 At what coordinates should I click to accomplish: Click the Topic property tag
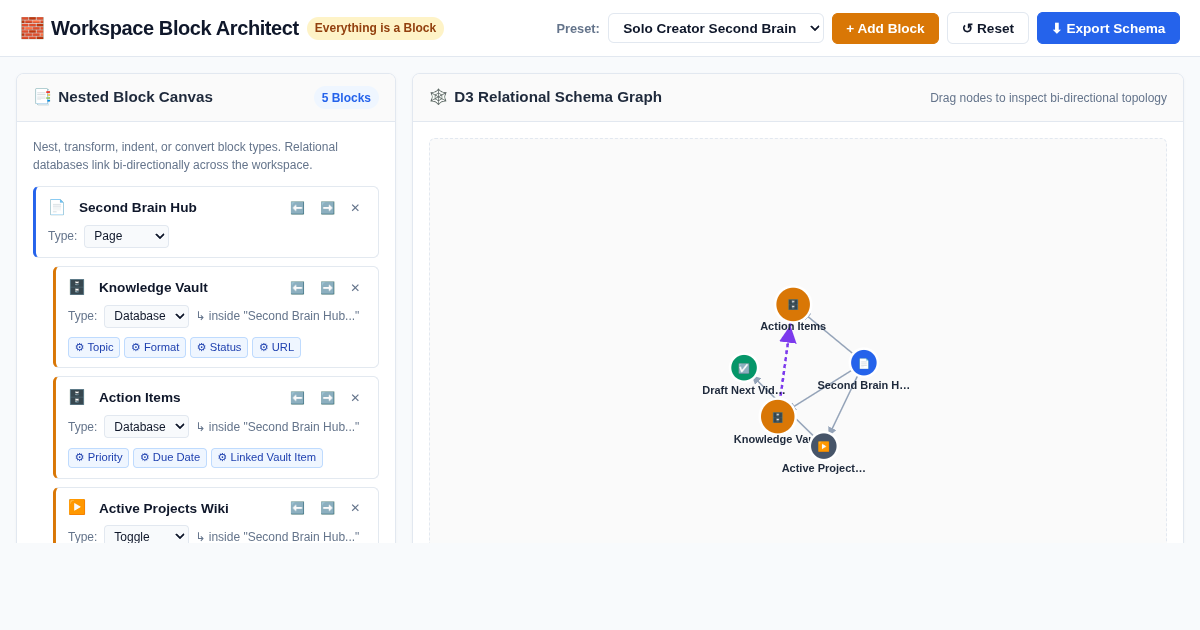click(94, 347)
